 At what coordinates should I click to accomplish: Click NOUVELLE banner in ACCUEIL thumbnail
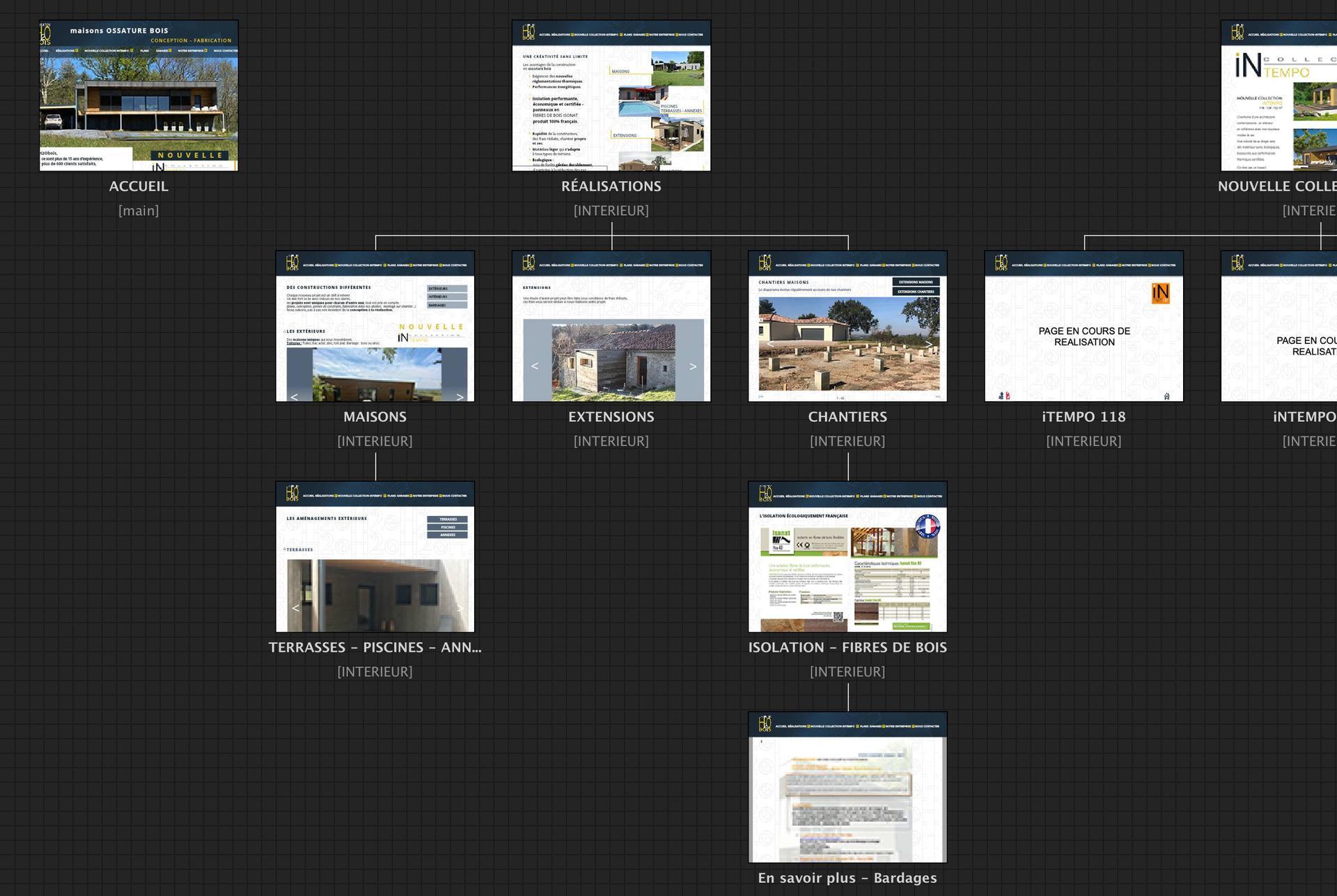pyautogui.click(x=190, y=155)
